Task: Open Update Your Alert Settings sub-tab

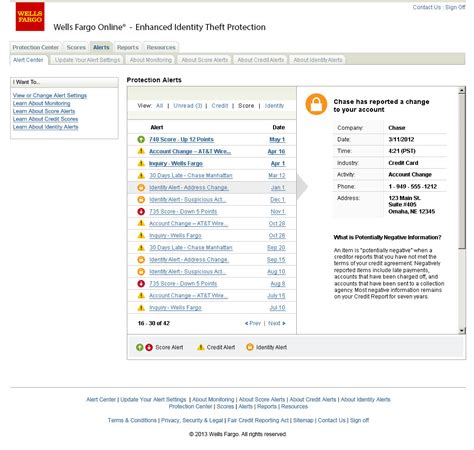Action: 87,60
